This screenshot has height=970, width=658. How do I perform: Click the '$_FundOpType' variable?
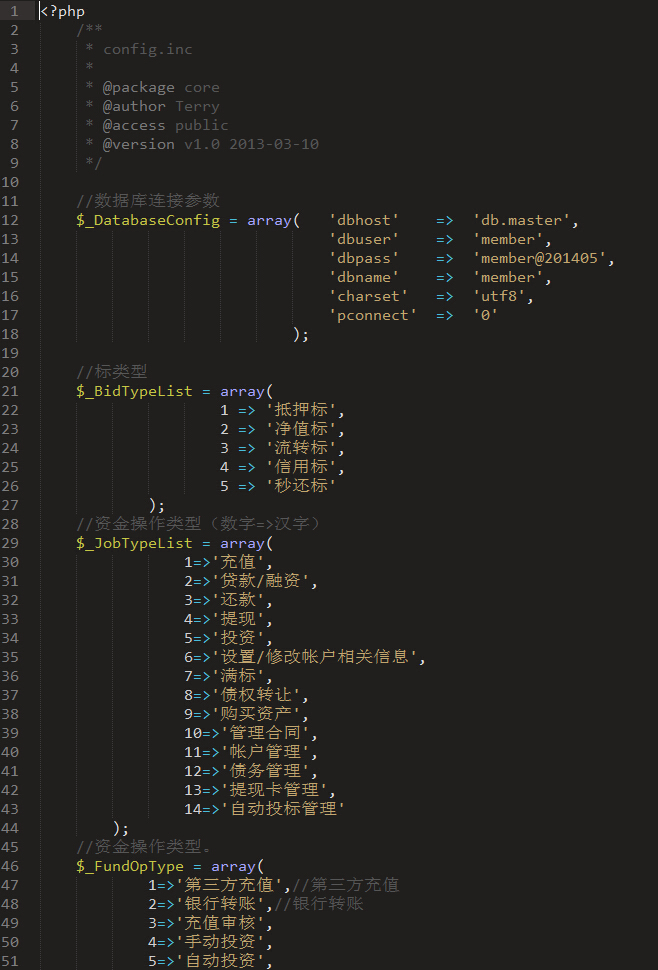[x=130, y=866]
